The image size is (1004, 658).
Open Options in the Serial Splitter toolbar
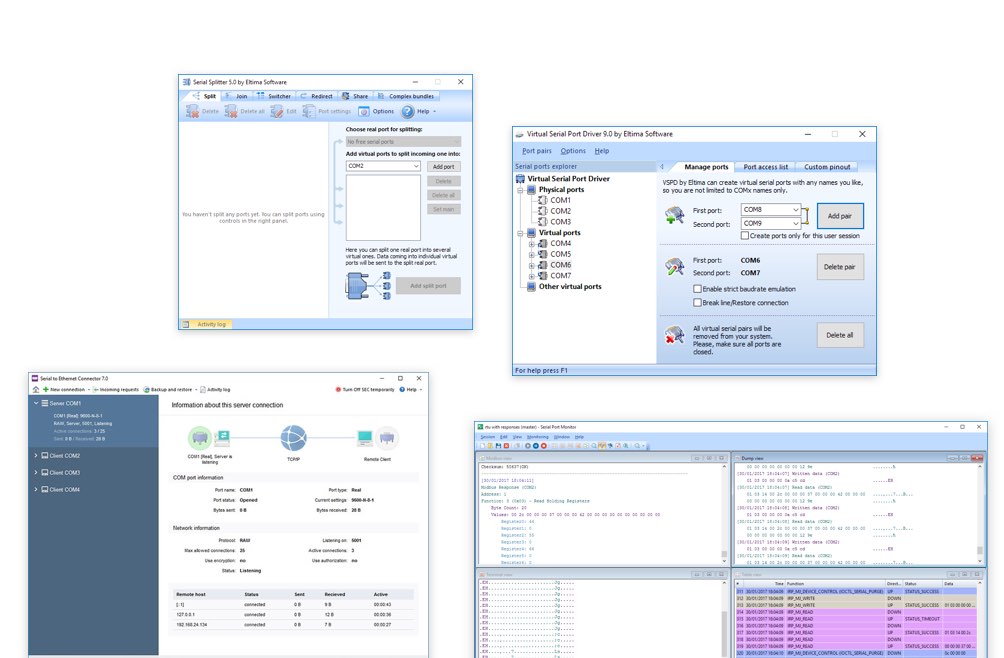376,111
